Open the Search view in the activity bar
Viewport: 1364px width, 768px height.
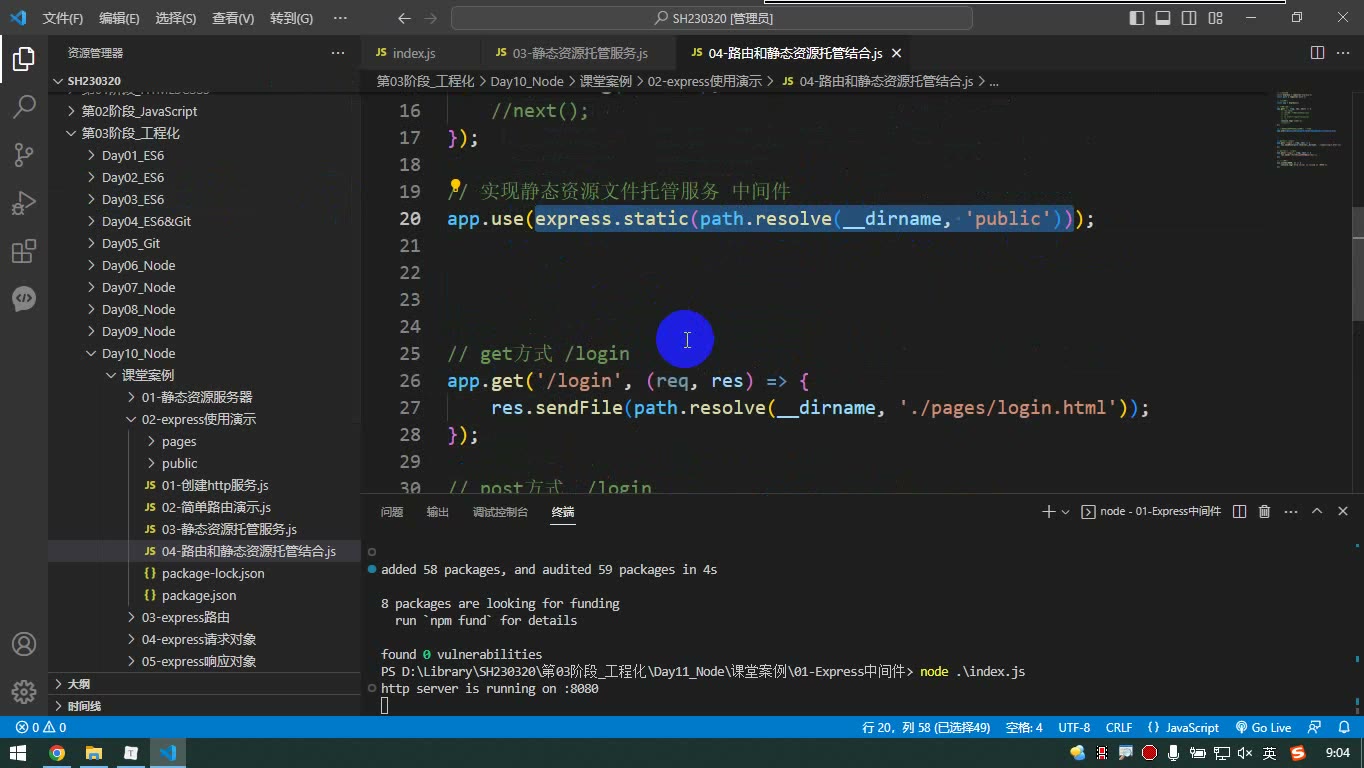24,106
